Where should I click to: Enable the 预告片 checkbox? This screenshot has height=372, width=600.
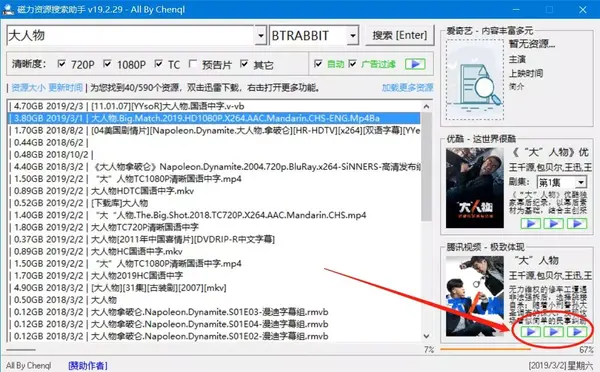click(x=193, y=64)
